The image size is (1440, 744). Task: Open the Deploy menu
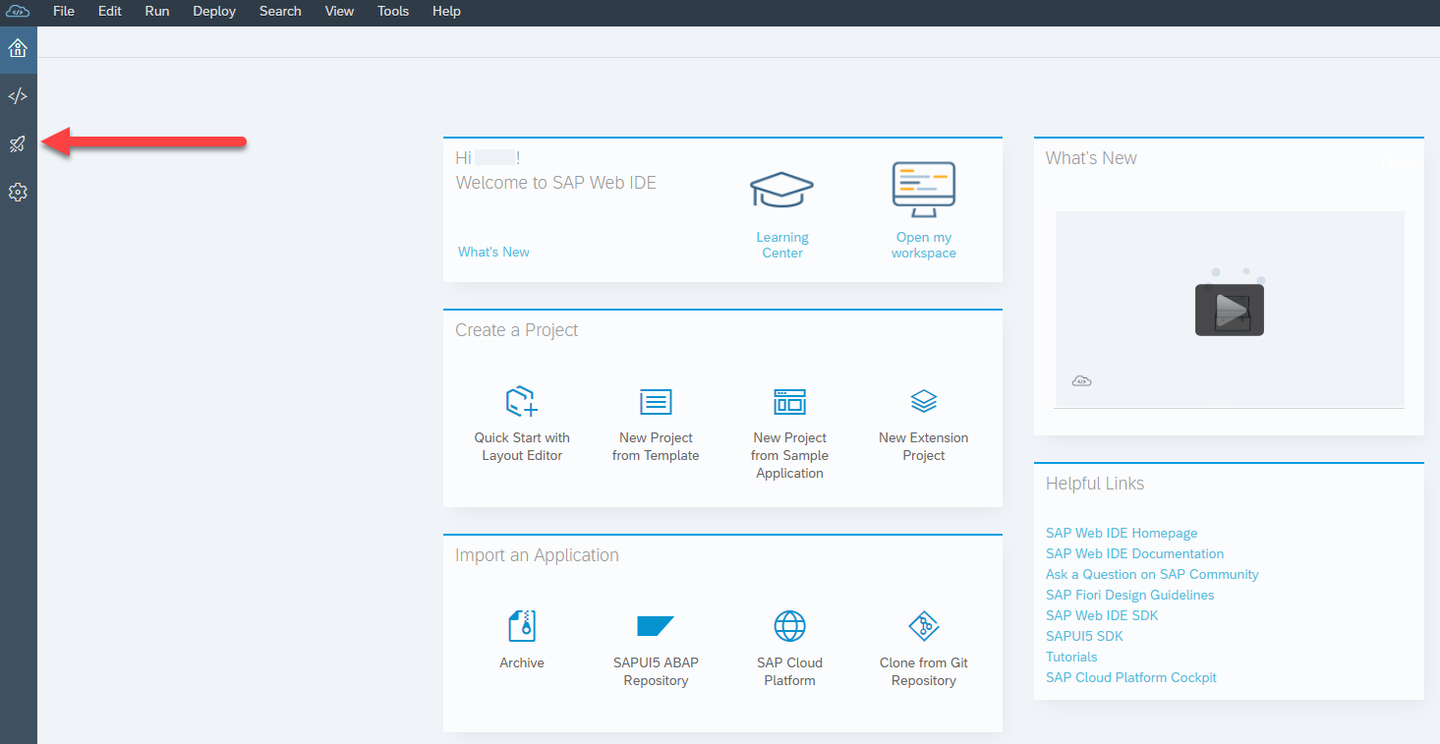tap(214, 11)
